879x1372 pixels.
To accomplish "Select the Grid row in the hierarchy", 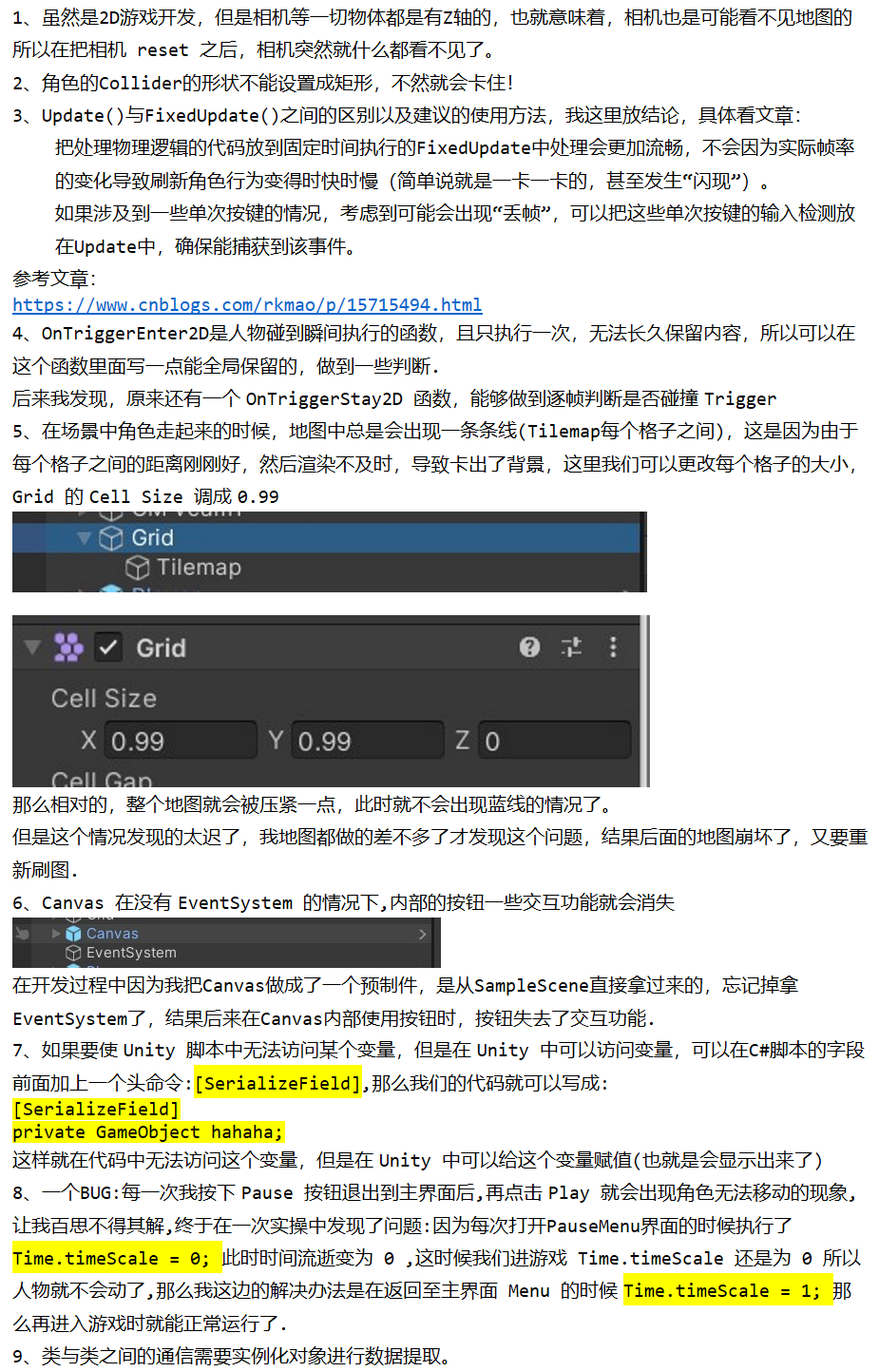I will (326, 538).
